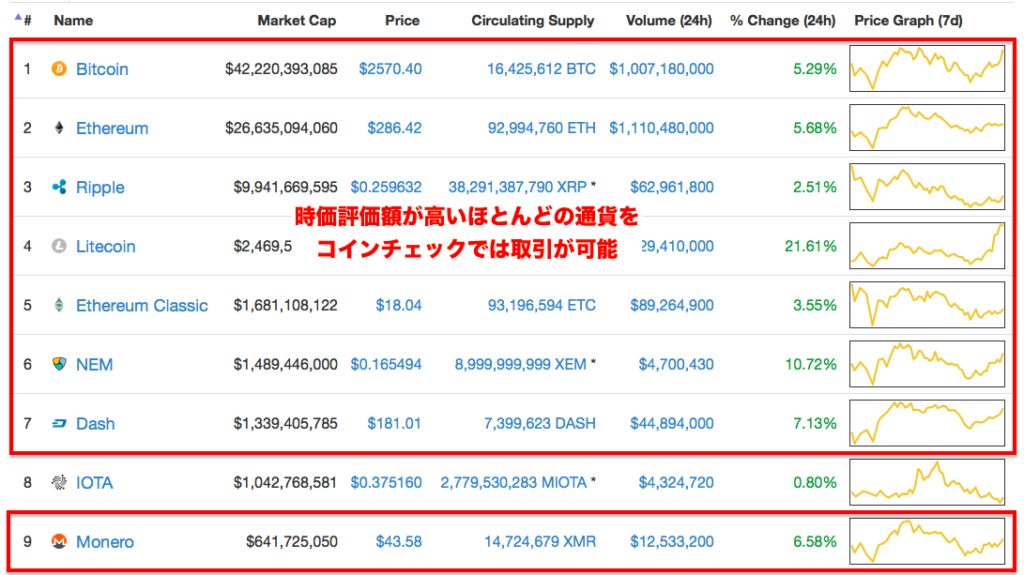Open Dash 7d price graph
The width and height of the screenshot is (1024, 575).
pyautogui.click(x=927, y=423)
